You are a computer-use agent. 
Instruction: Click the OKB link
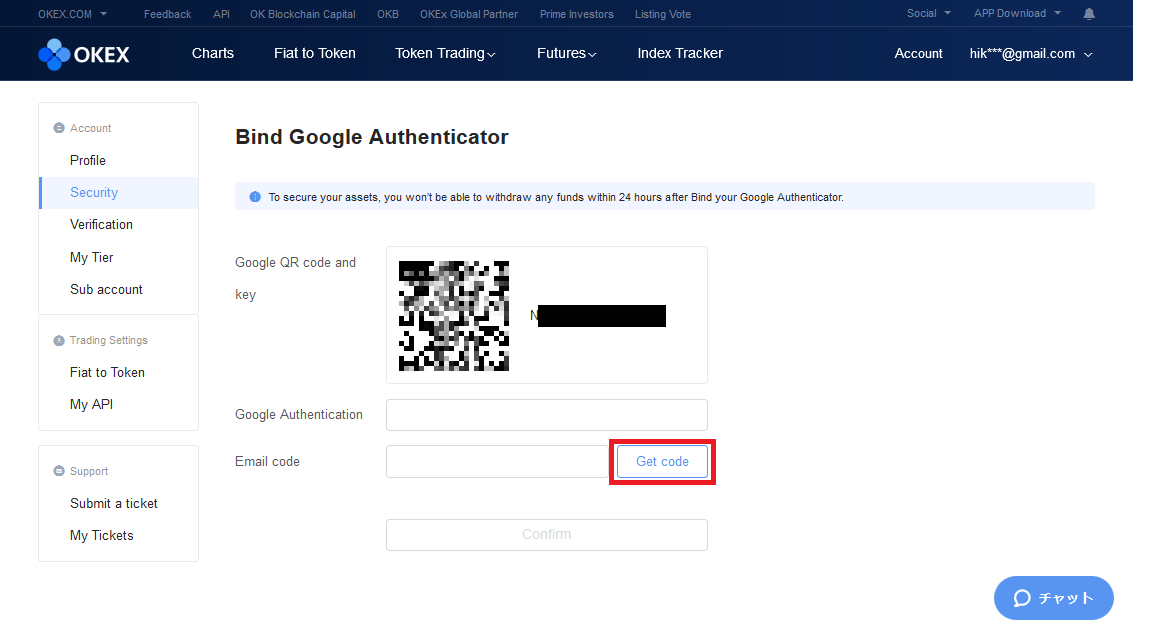pos(388,14)
